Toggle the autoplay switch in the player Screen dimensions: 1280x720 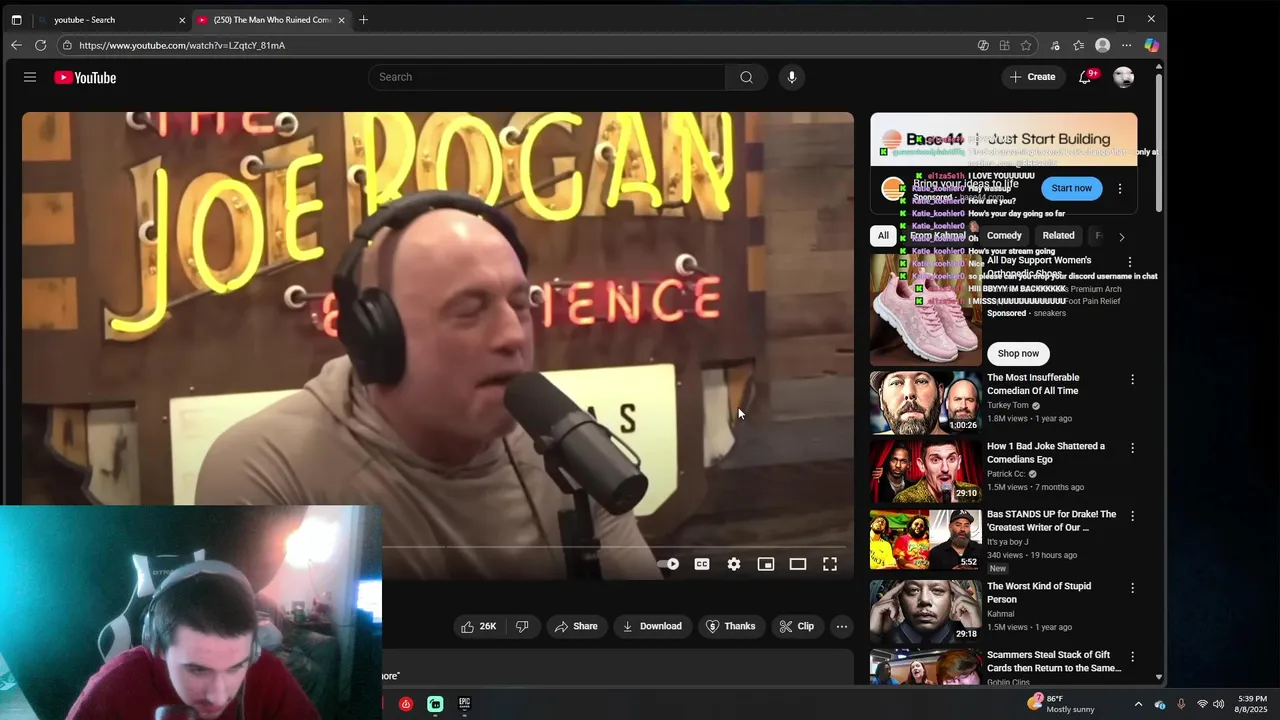pos(668,564)
